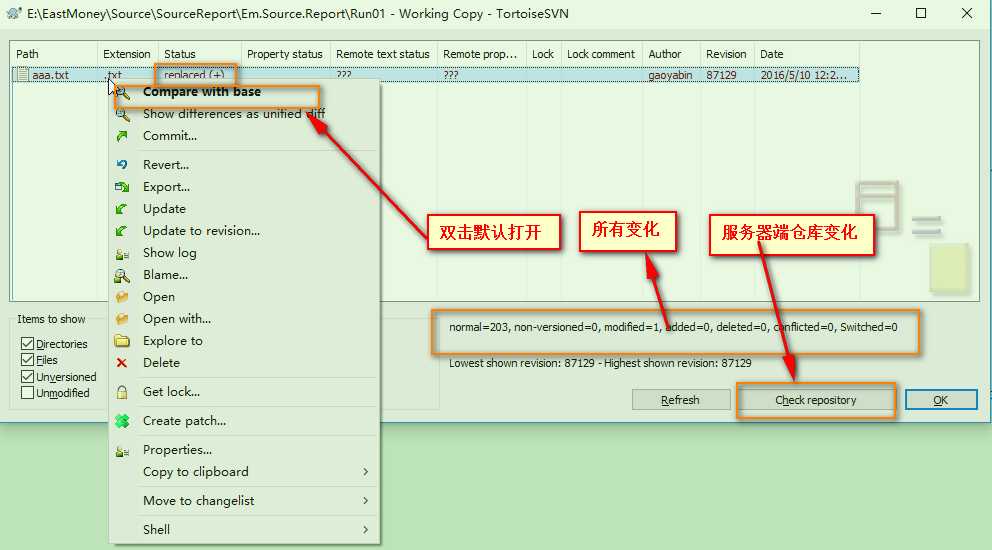Click the unified diff magnifier icon
Image resolution: width=992 pixels, height=550 pixels.
(123, 115)
